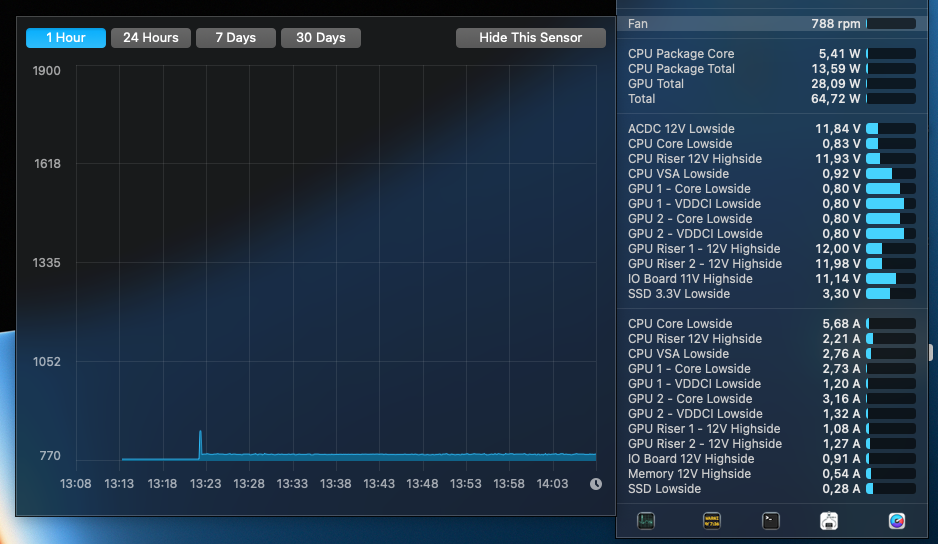Show the 30 Days history tab

tap(321, 38)
